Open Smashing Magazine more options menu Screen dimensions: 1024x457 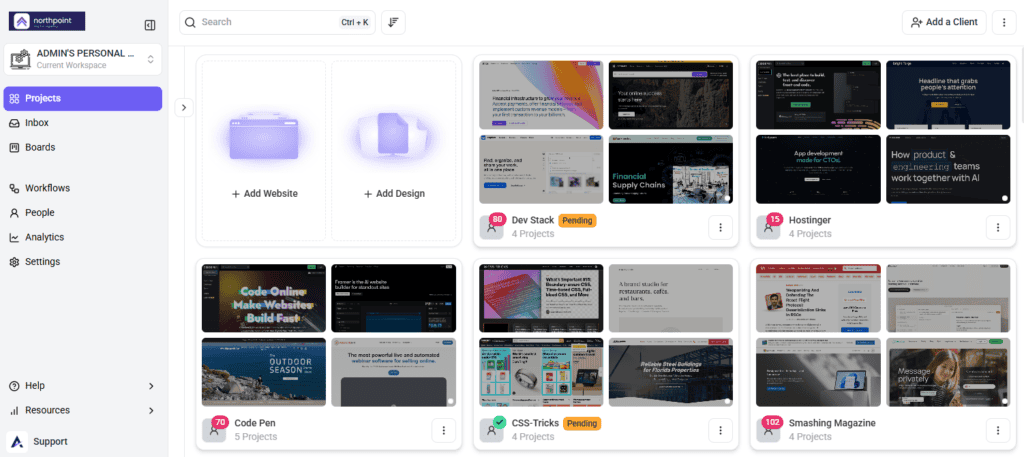(998, 430)
